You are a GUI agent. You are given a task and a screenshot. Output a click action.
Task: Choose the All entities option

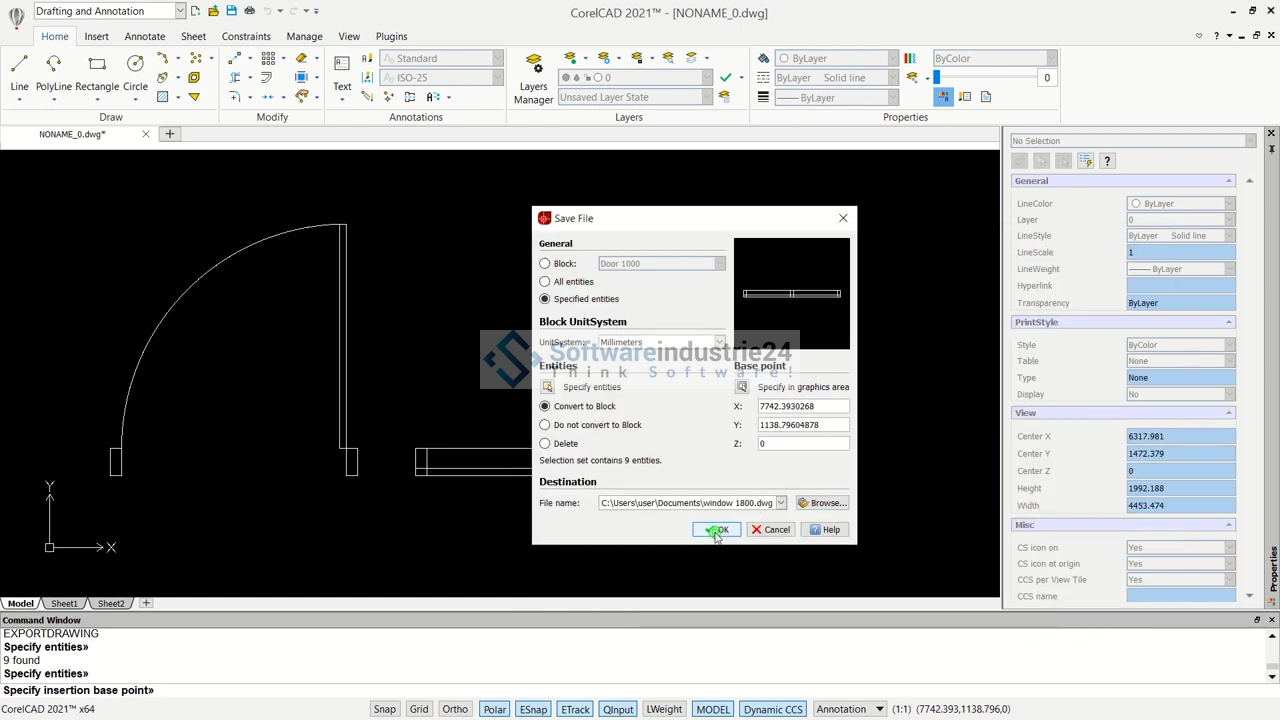click(x=545, y=282)
